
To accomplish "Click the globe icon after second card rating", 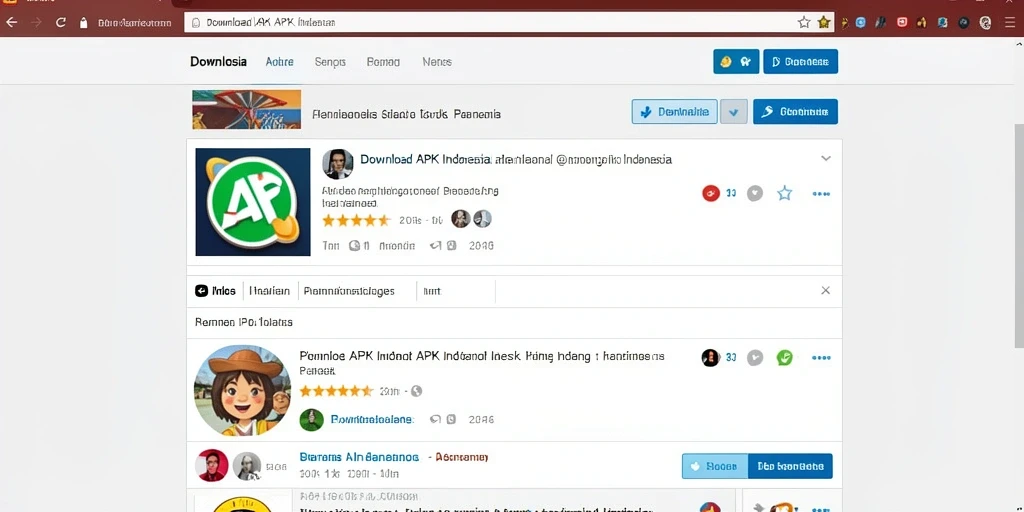I will [416, 391].
